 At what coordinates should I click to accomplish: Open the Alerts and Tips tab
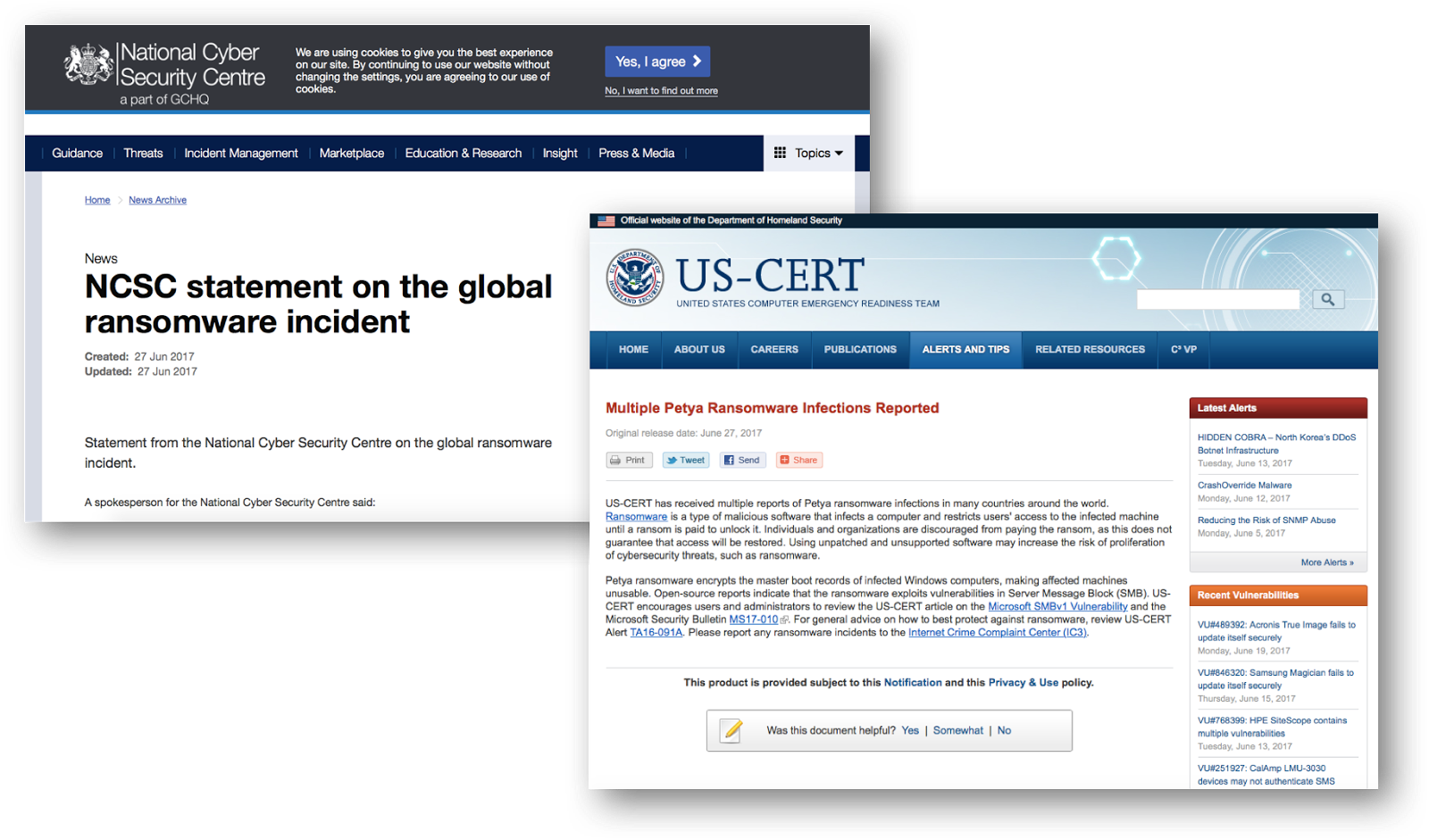point(965,350)
